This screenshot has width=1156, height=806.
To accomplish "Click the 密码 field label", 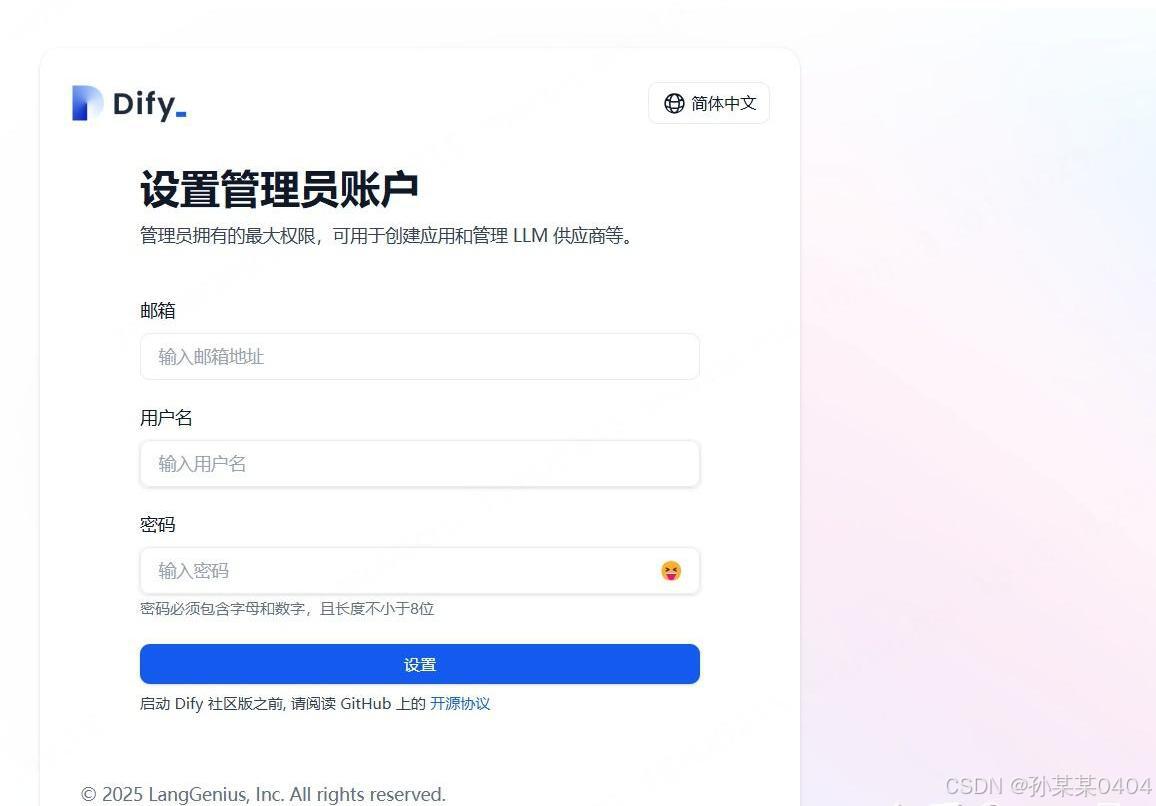I will tap(158, 525).
